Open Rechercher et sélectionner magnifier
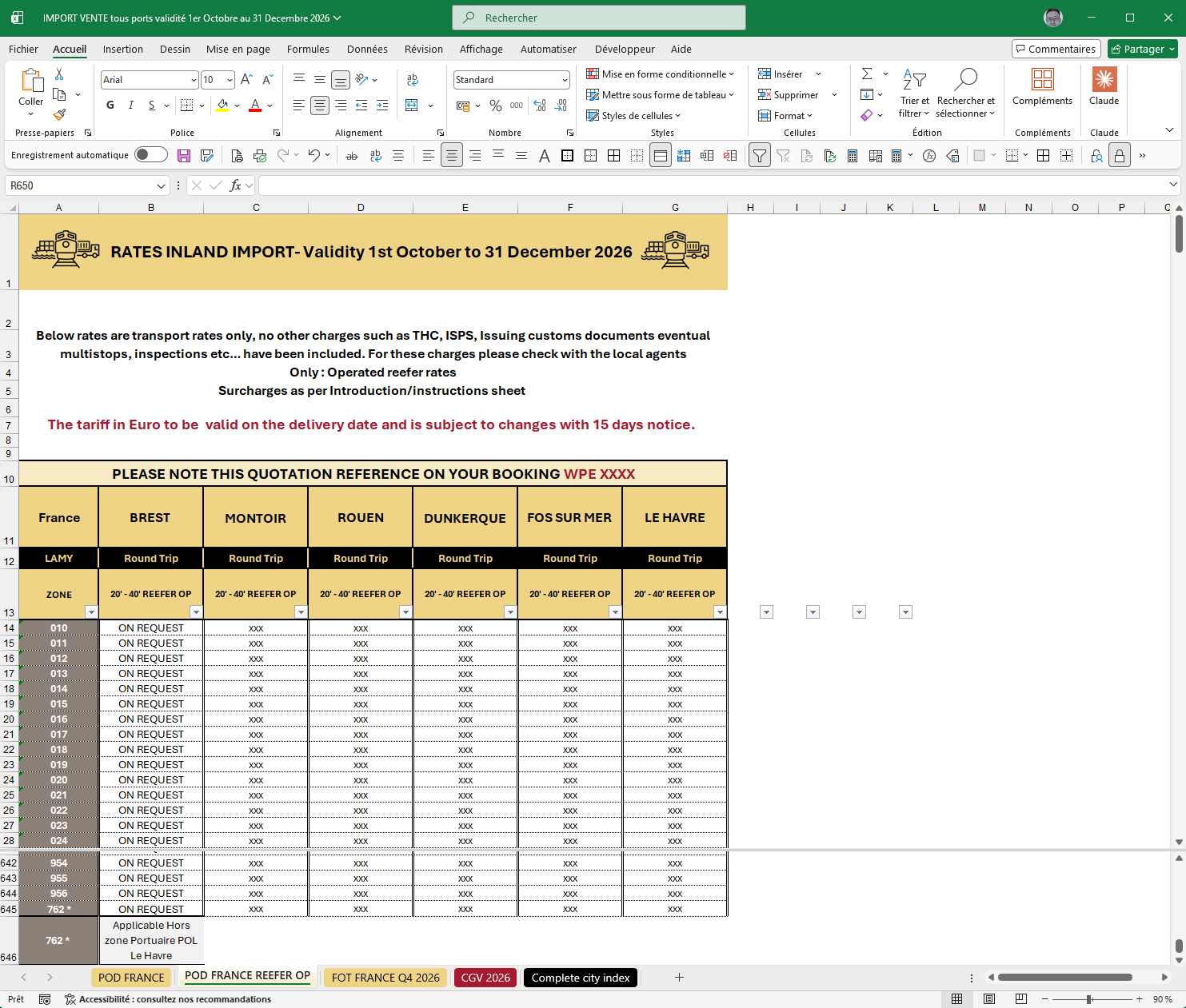Viewport: 1186px width, 1008px height. click(965, 93)
